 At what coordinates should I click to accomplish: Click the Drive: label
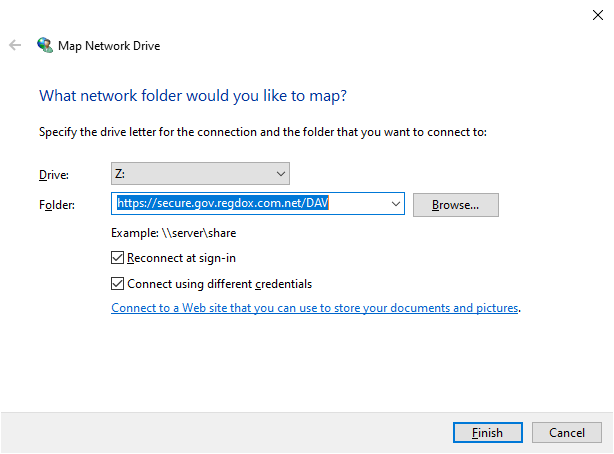(54, 175)
